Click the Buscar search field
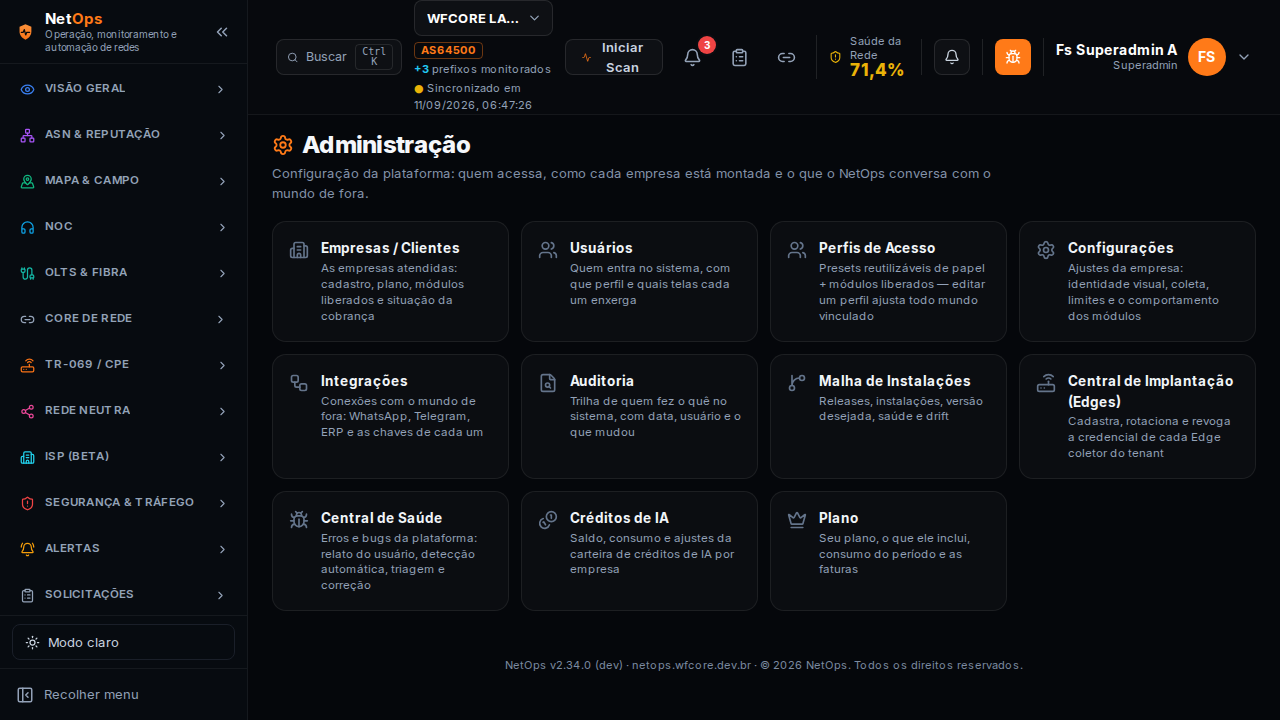The image size is (1280, 720). pos(339,57)
